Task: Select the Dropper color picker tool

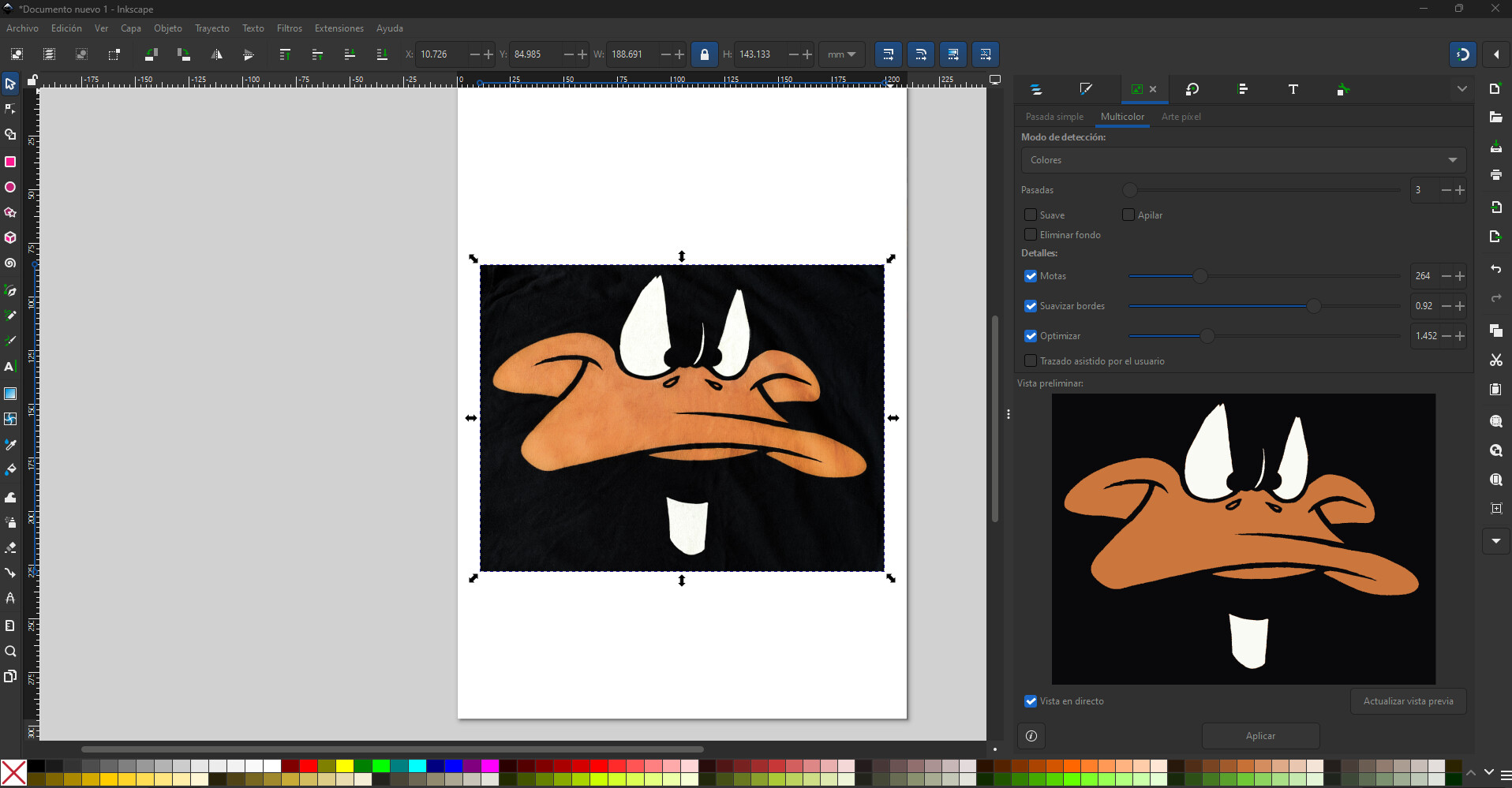Action: click(x=10, y=444)
